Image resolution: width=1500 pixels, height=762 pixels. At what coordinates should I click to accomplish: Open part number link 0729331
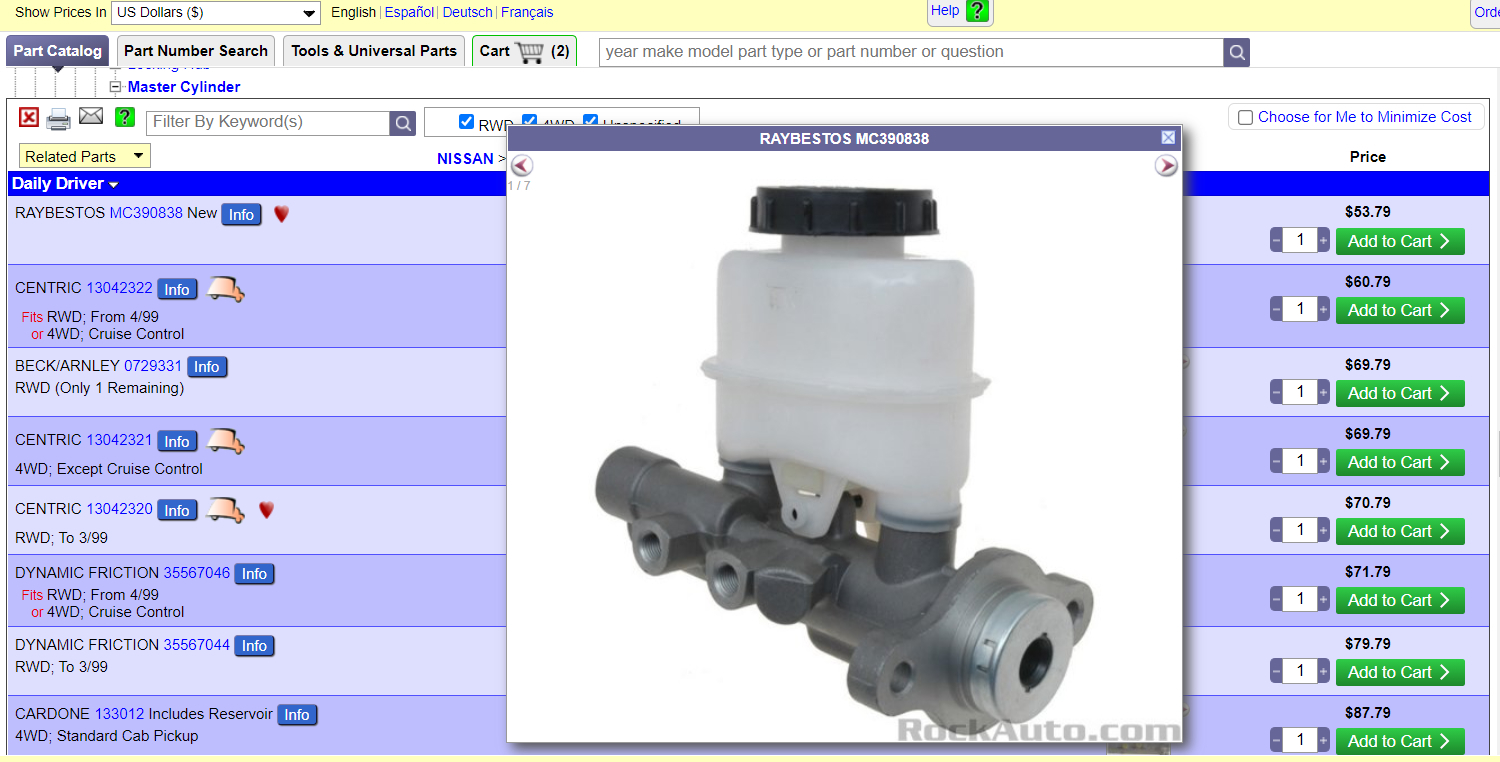click(153, 366)
